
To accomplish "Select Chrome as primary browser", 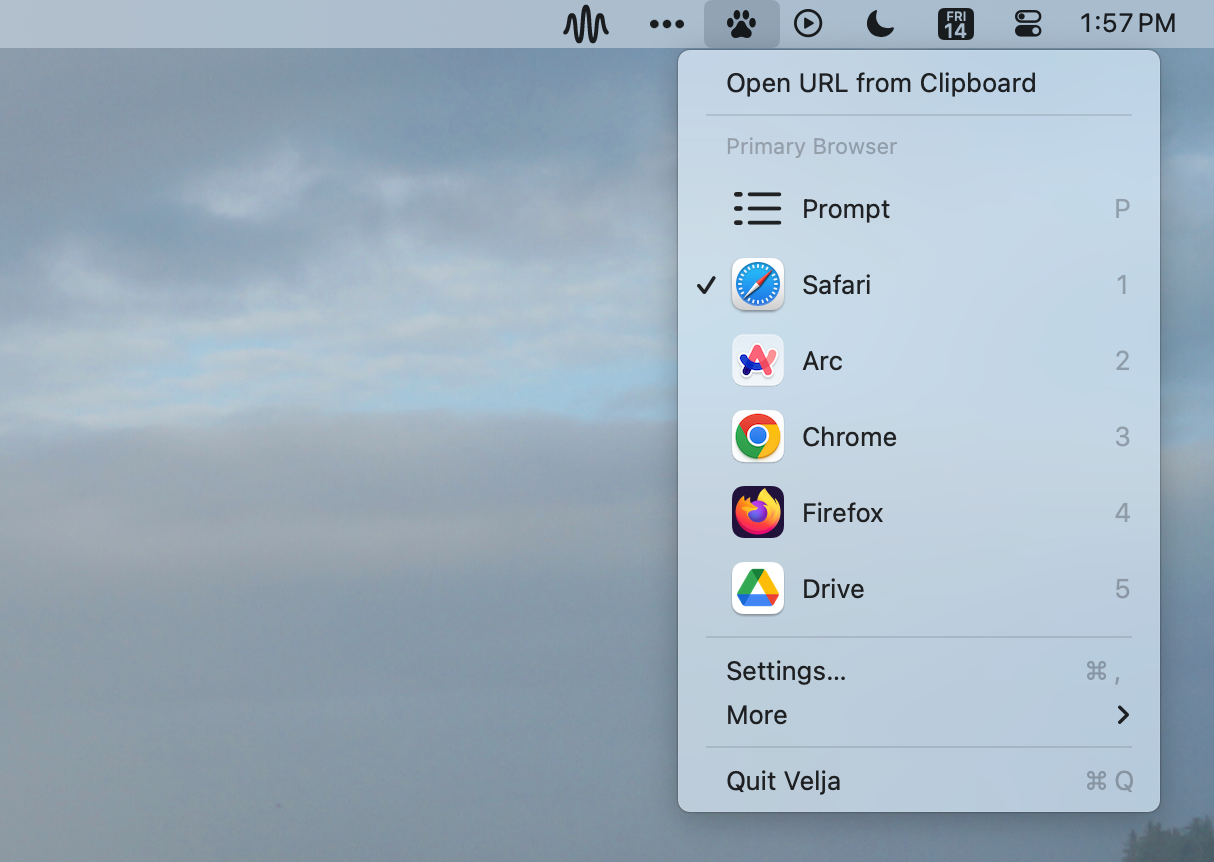I will tap(919, 437).
